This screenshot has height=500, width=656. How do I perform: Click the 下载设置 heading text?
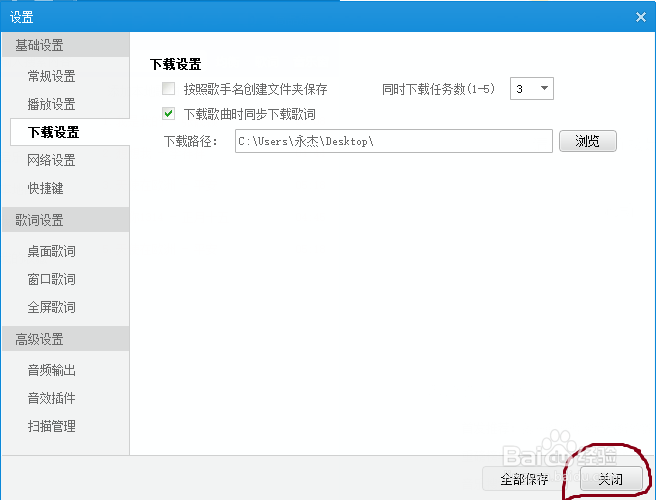pyautogui.click(x=176, y=64)
